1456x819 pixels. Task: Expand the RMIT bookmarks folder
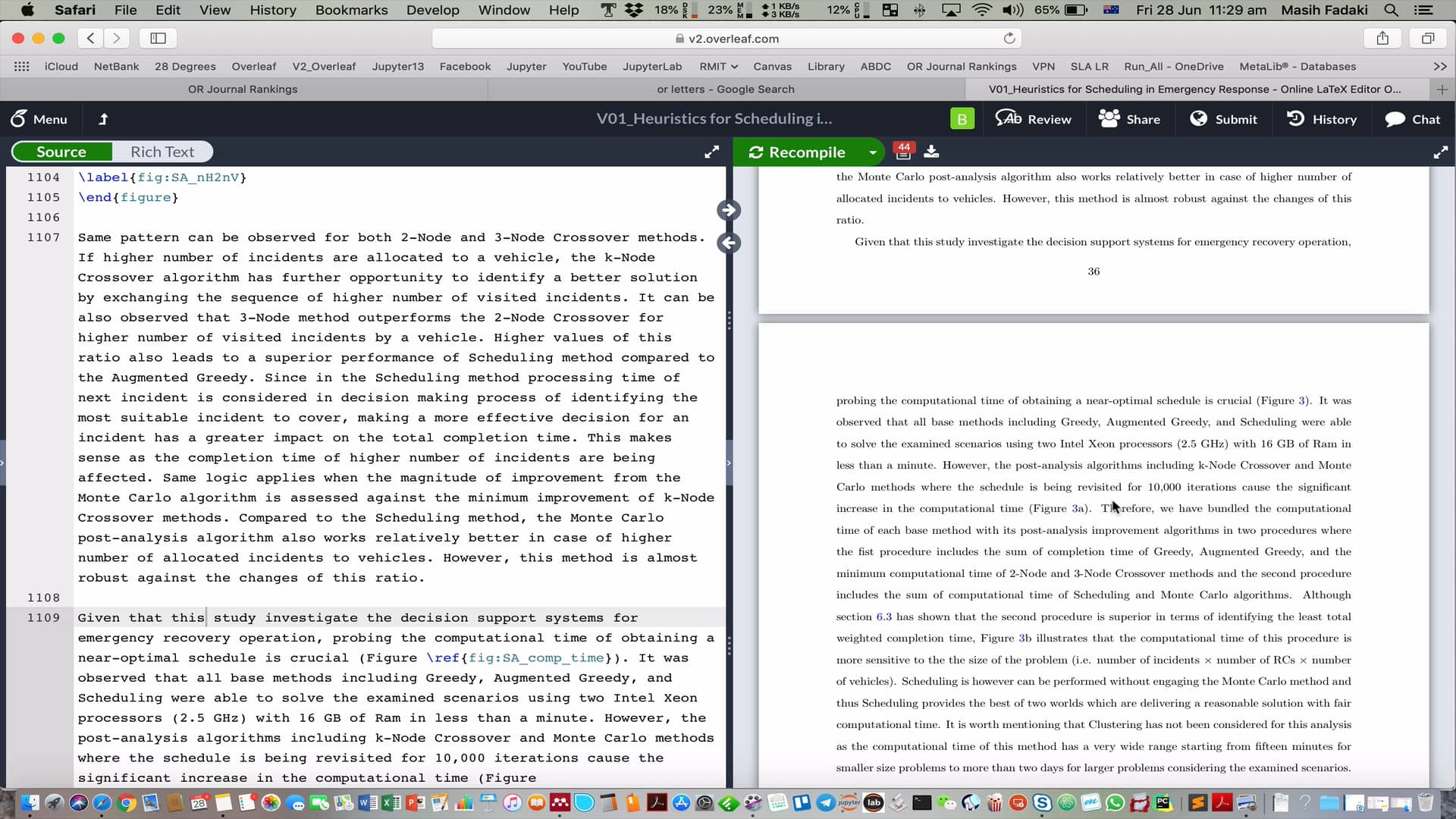click(718, 67)
